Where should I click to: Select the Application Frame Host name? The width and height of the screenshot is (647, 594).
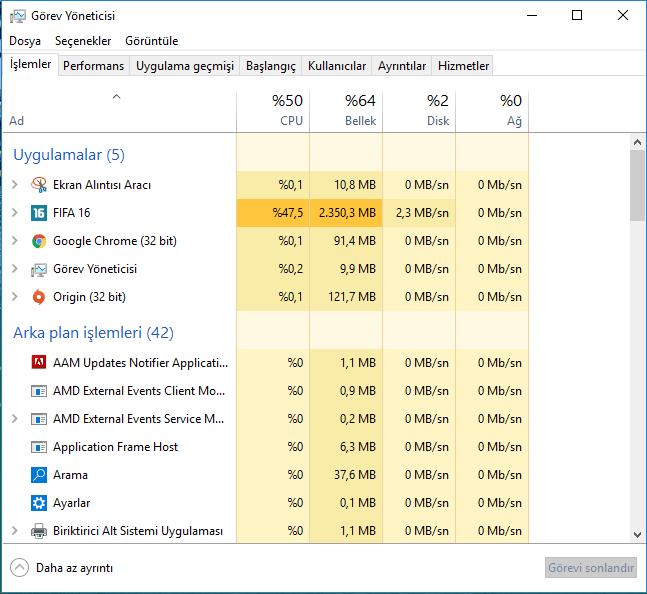click(115, 447)
